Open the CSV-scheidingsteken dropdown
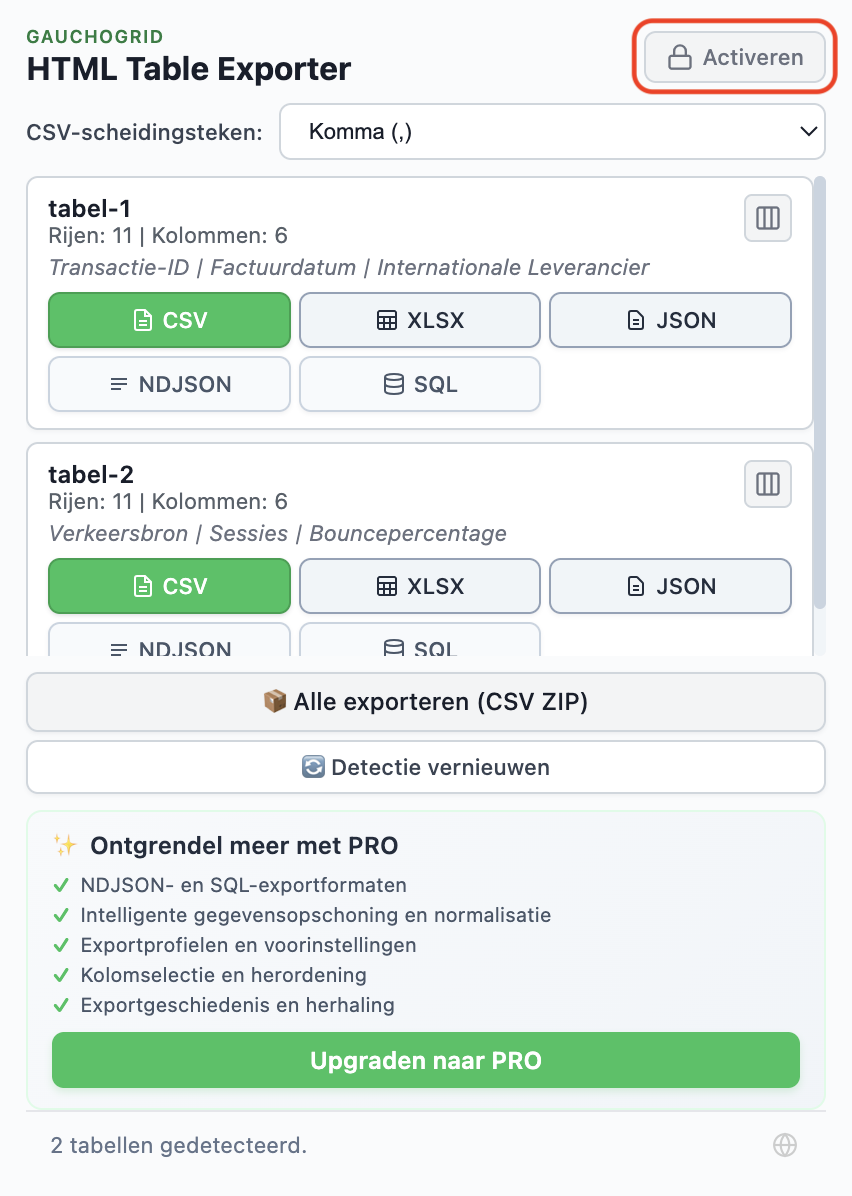This screenshot has height=1196, width=852. [x=553, y=131]
